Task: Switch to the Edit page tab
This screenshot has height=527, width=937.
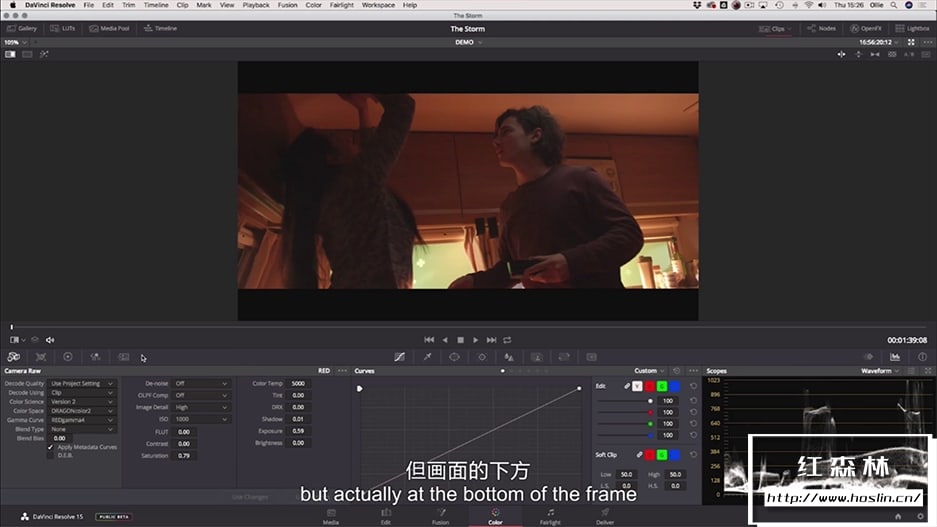Action: pyautogui.click(x=386, y=516)
